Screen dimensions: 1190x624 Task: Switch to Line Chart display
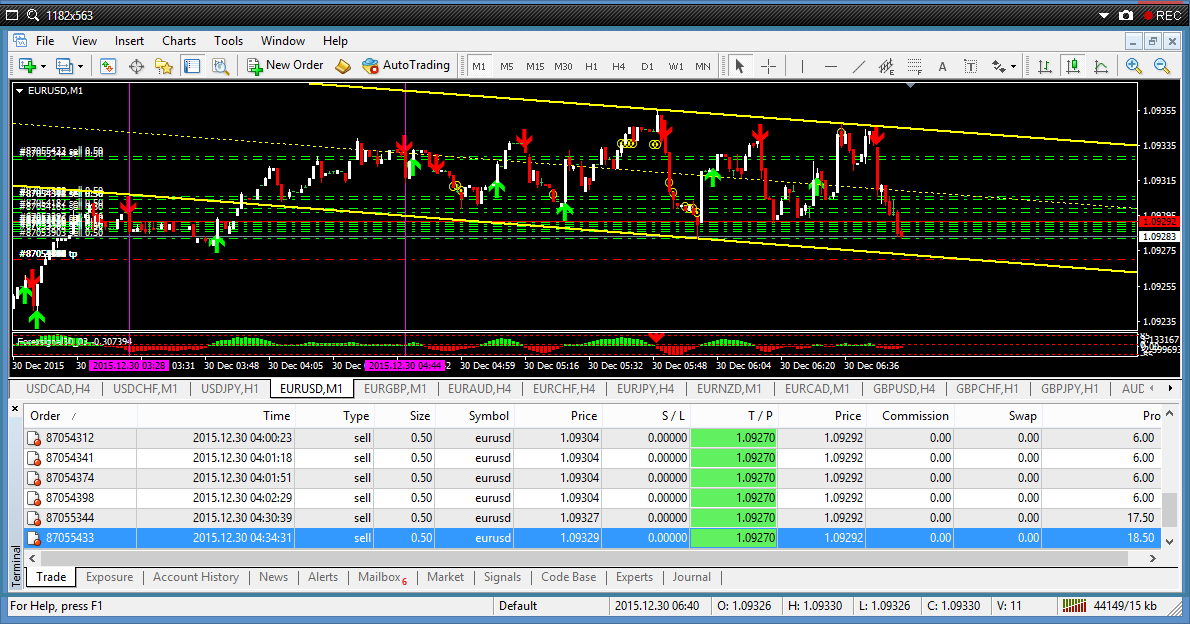[x=1101, y=66]
